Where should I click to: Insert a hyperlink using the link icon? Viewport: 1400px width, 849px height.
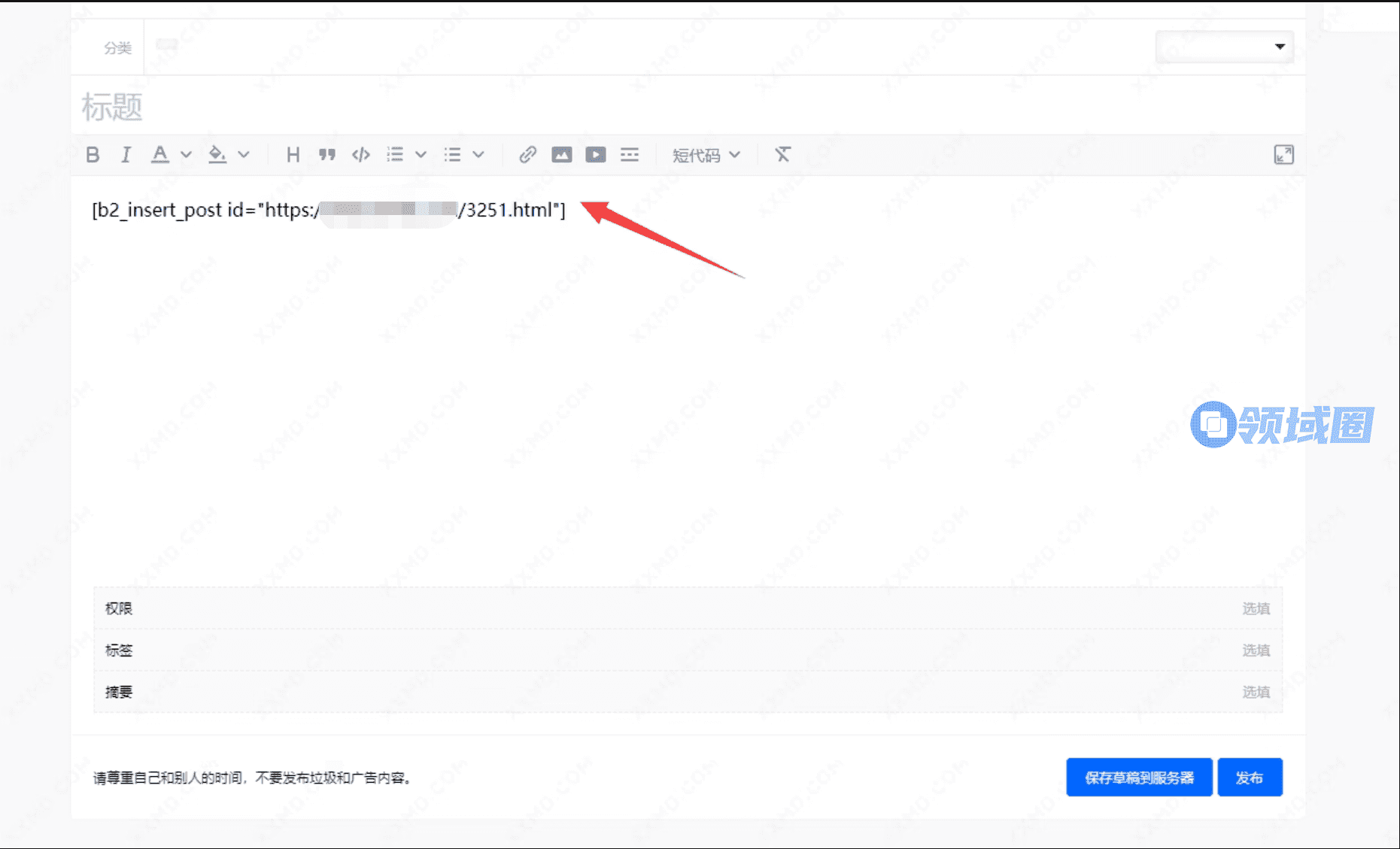tap(527, 155)
